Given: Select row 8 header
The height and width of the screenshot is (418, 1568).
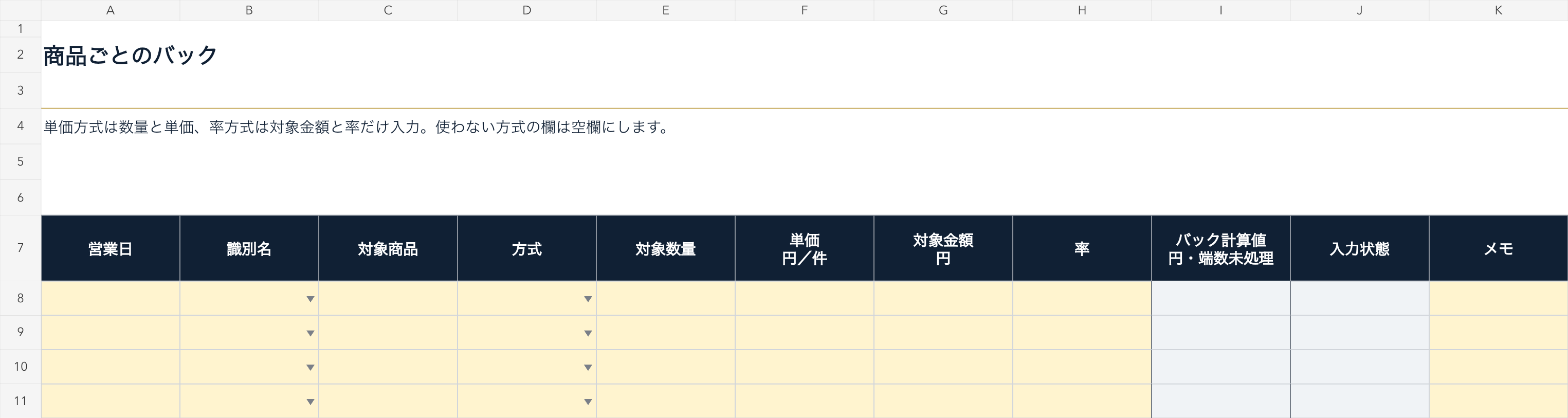Looking at the screenshot, I should click(20, 298).
